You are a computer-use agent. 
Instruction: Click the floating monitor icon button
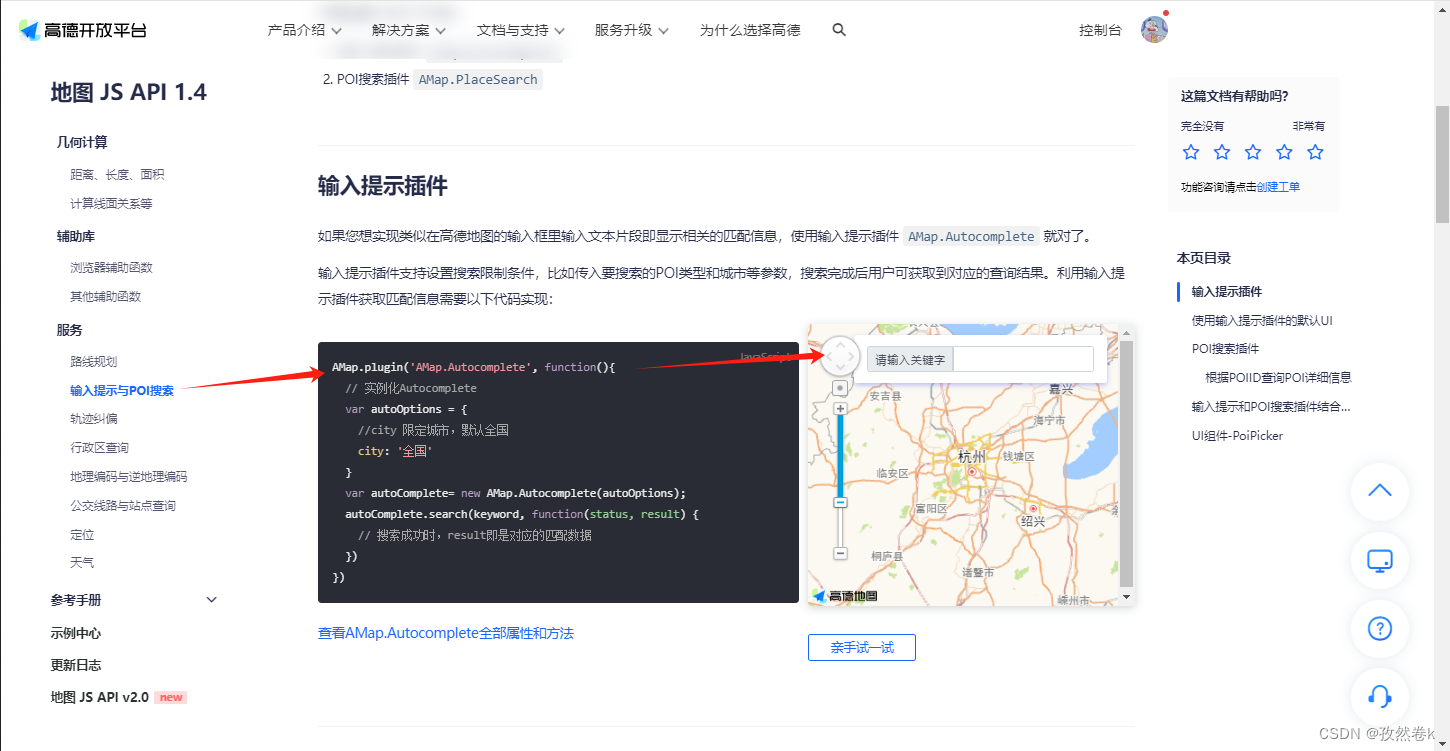pos(1380,560)
